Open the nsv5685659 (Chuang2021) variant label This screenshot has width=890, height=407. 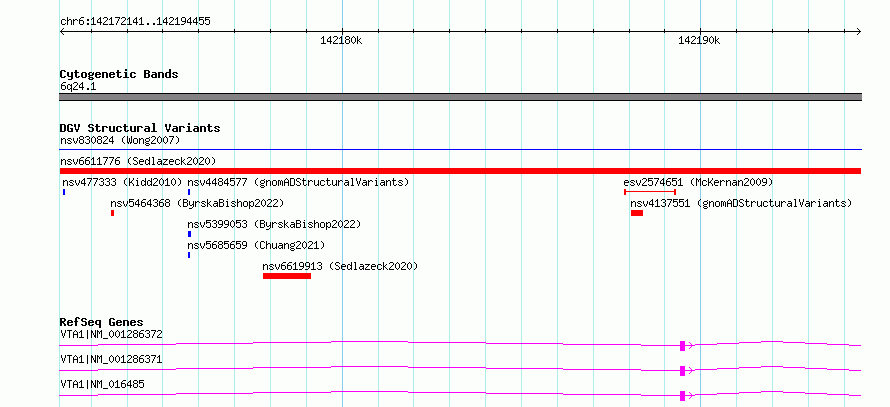click(x=257, y=245)
